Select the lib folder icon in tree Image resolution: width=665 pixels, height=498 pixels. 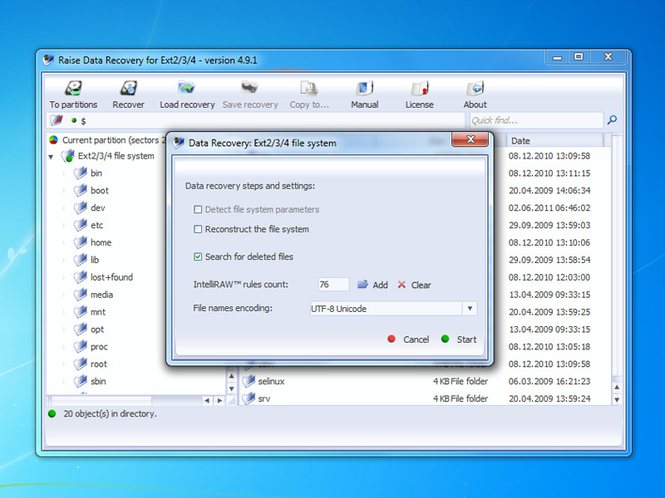(80, 260)
